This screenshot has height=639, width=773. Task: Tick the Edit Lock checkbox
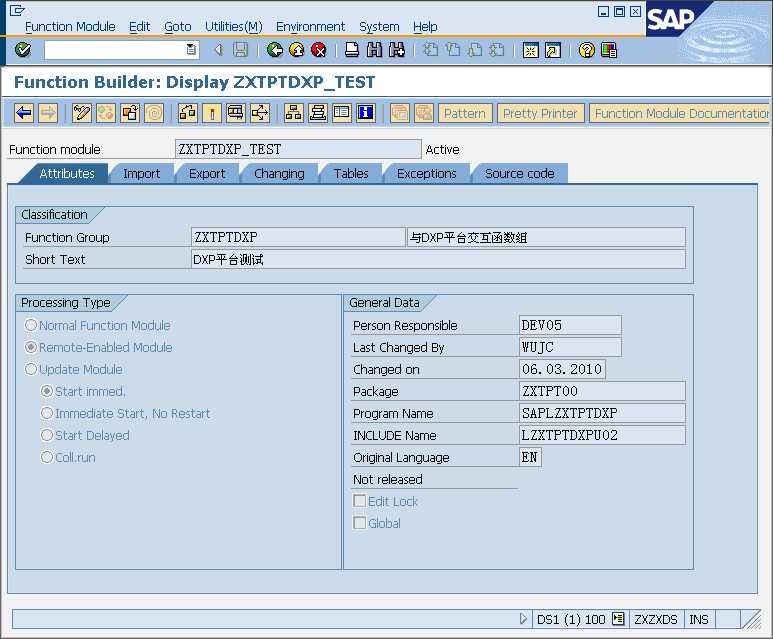(359, 501)
